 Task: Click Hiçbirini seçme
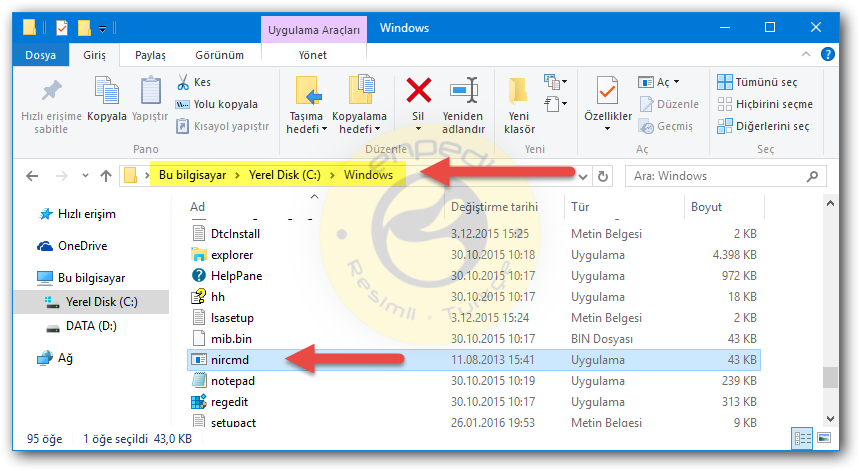[x=765, y=104]
